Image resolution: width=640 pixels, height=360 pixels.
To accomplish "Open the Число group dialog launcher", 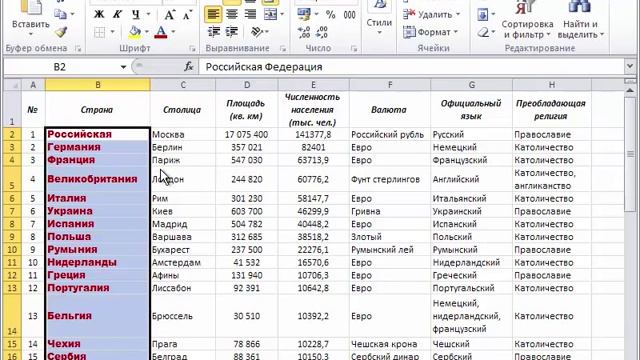I will click(x=353, y=49).
